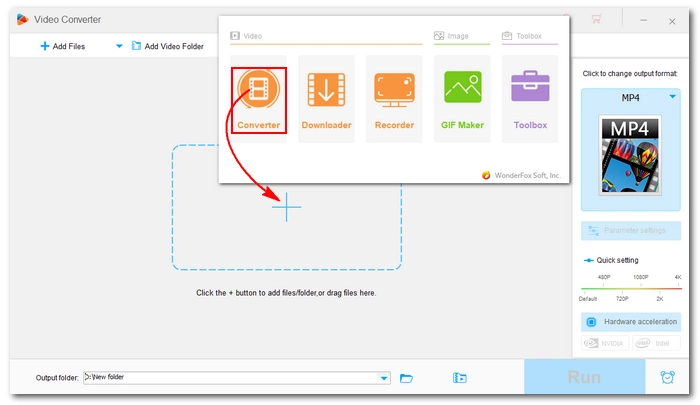Click the plus sign to add files
Screen dimensions: 700x405
coord(287,207)
